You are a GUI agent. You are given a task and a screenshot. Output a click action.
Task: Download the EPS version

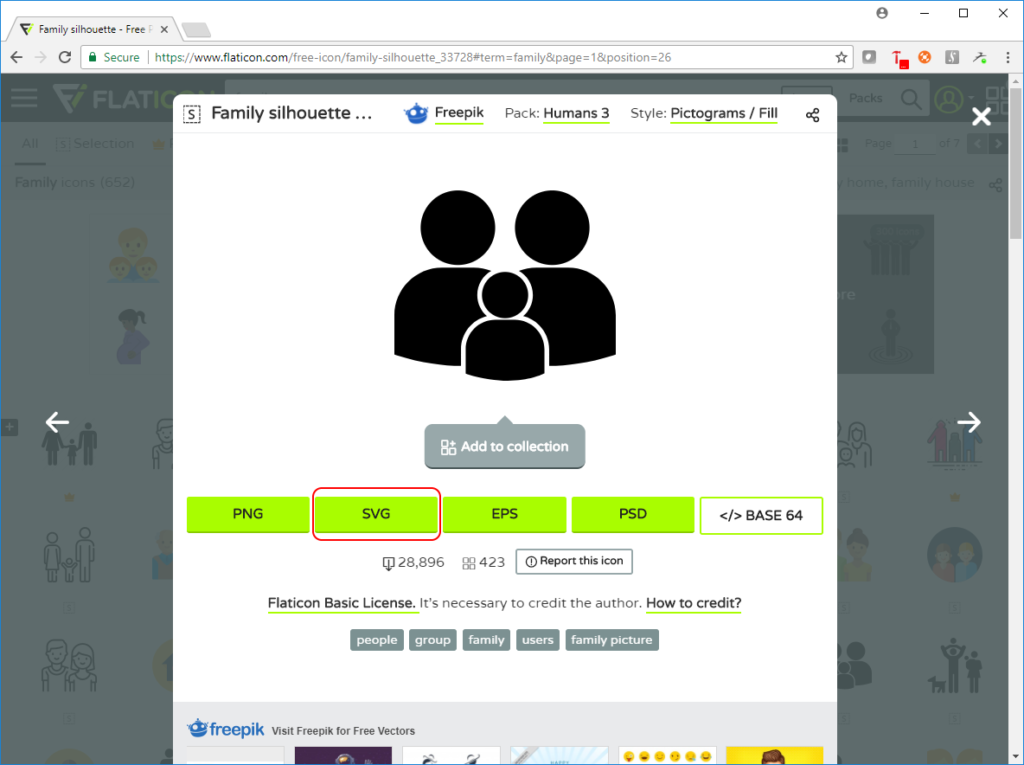coord(504,514)
